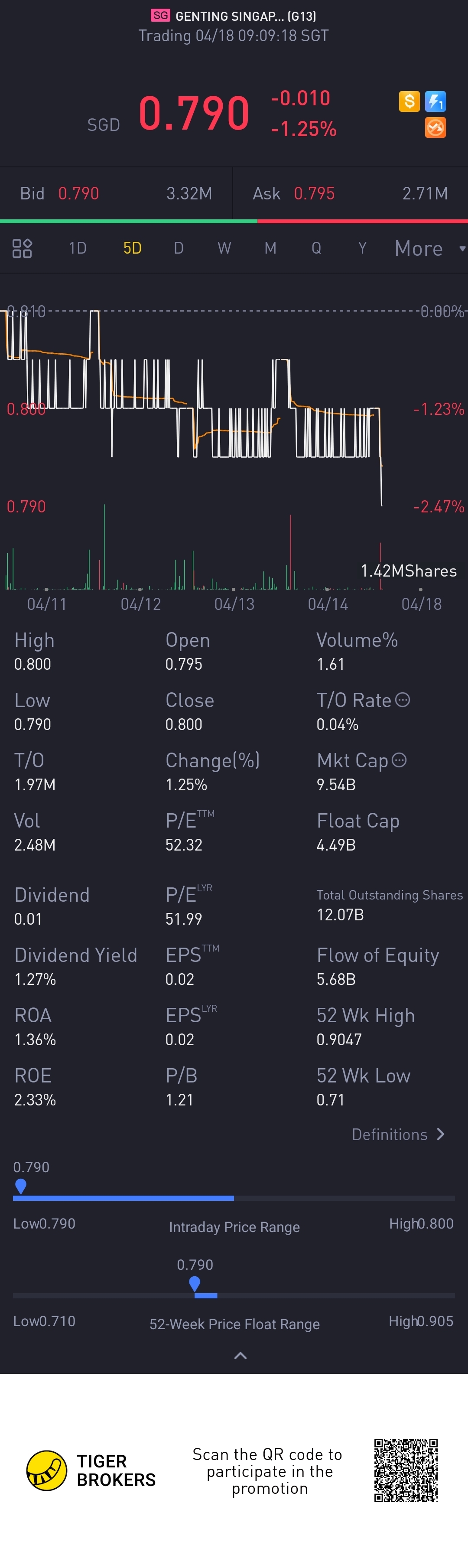Open Definitions via the chevron arrow
468x1568 pixels.
pyautogui.click(x=441, y=1134)
